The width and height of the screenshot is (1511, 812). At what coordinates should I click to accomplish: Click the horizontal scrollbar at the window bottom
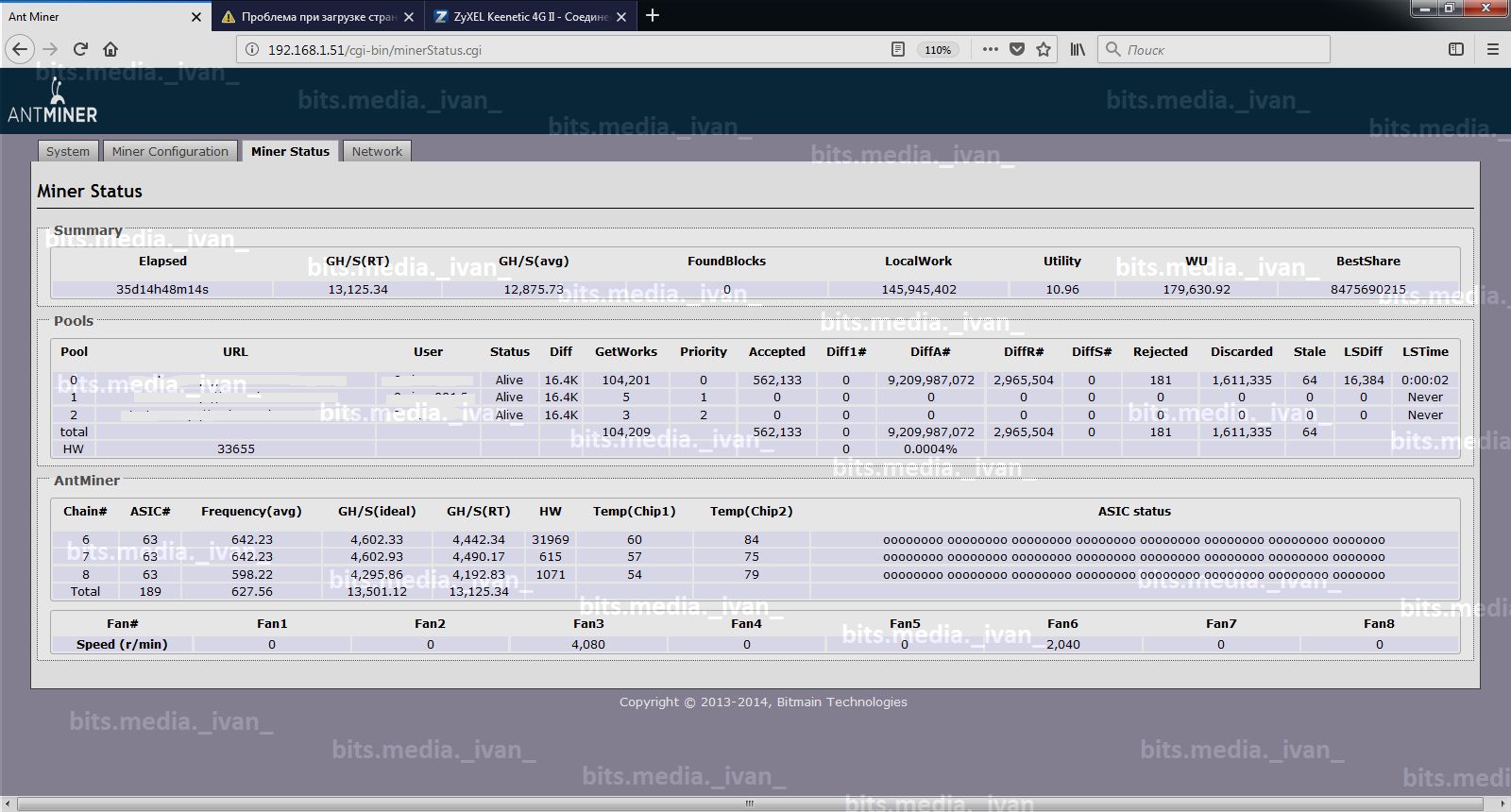pos(750,804)
